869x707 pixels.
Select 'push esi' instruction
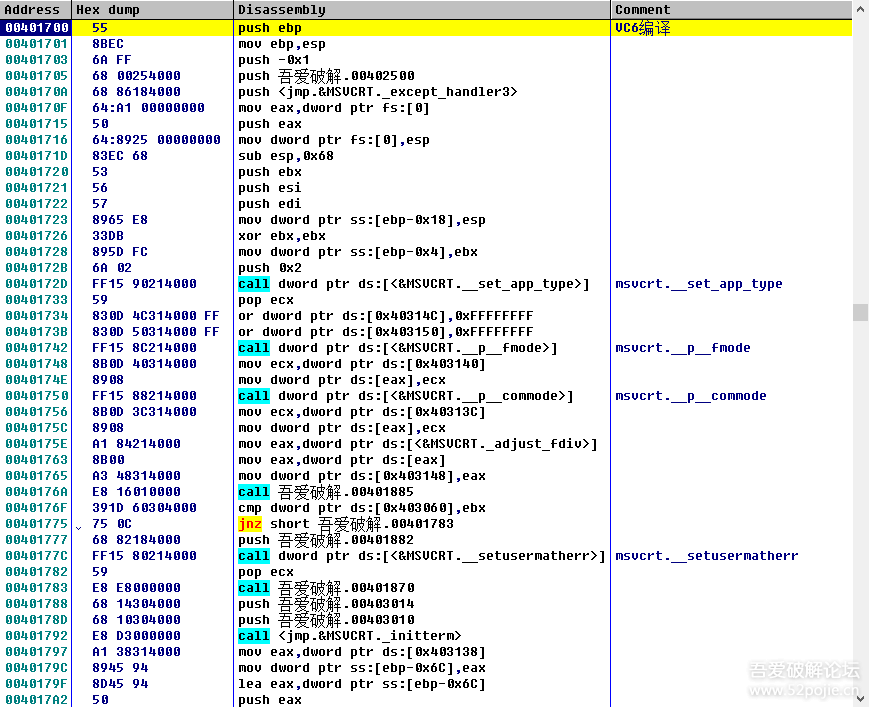(x=270, y=188)
